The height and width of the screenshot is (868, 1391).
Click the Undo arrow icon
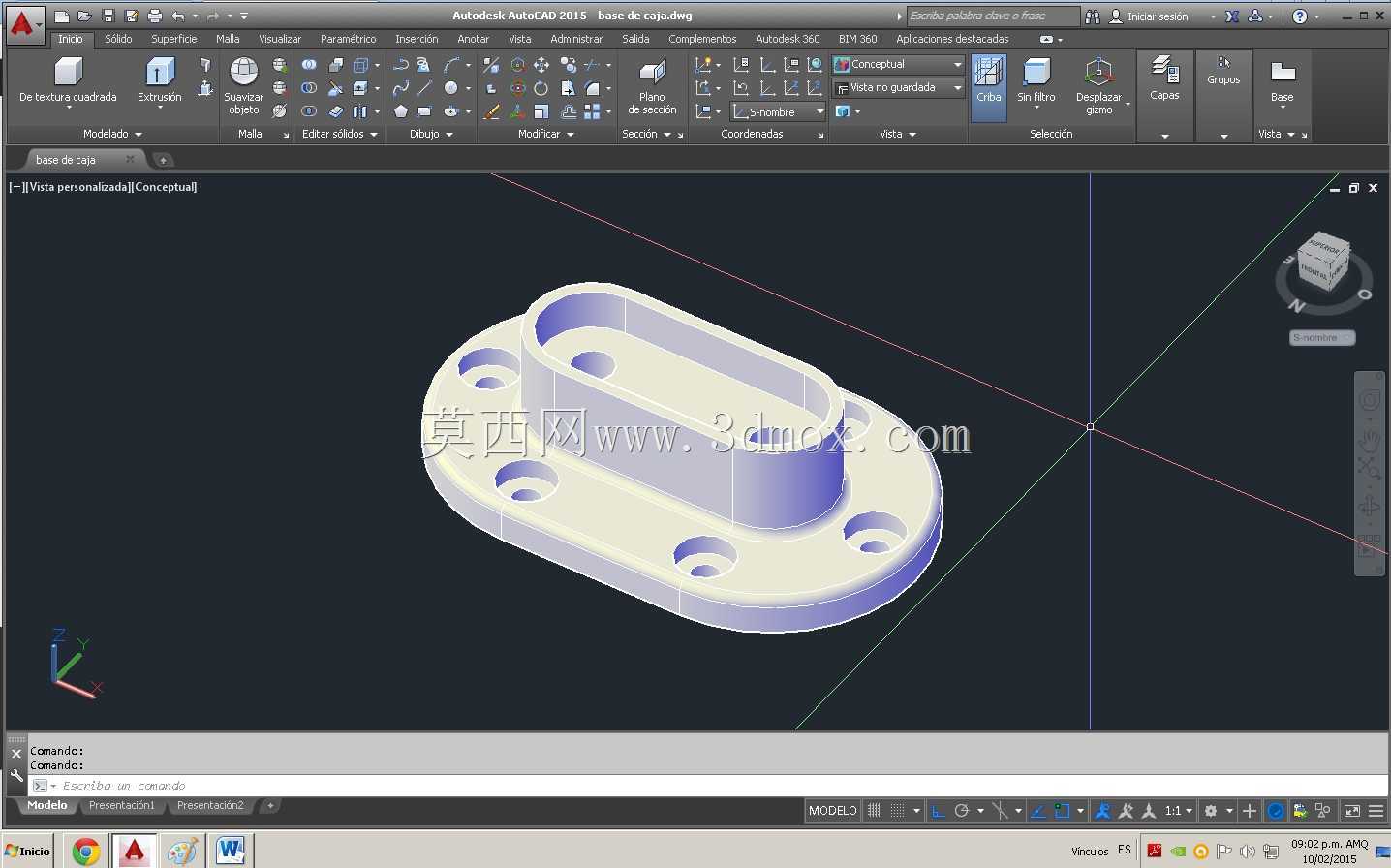pyautogui.click(x=177, y=15)
